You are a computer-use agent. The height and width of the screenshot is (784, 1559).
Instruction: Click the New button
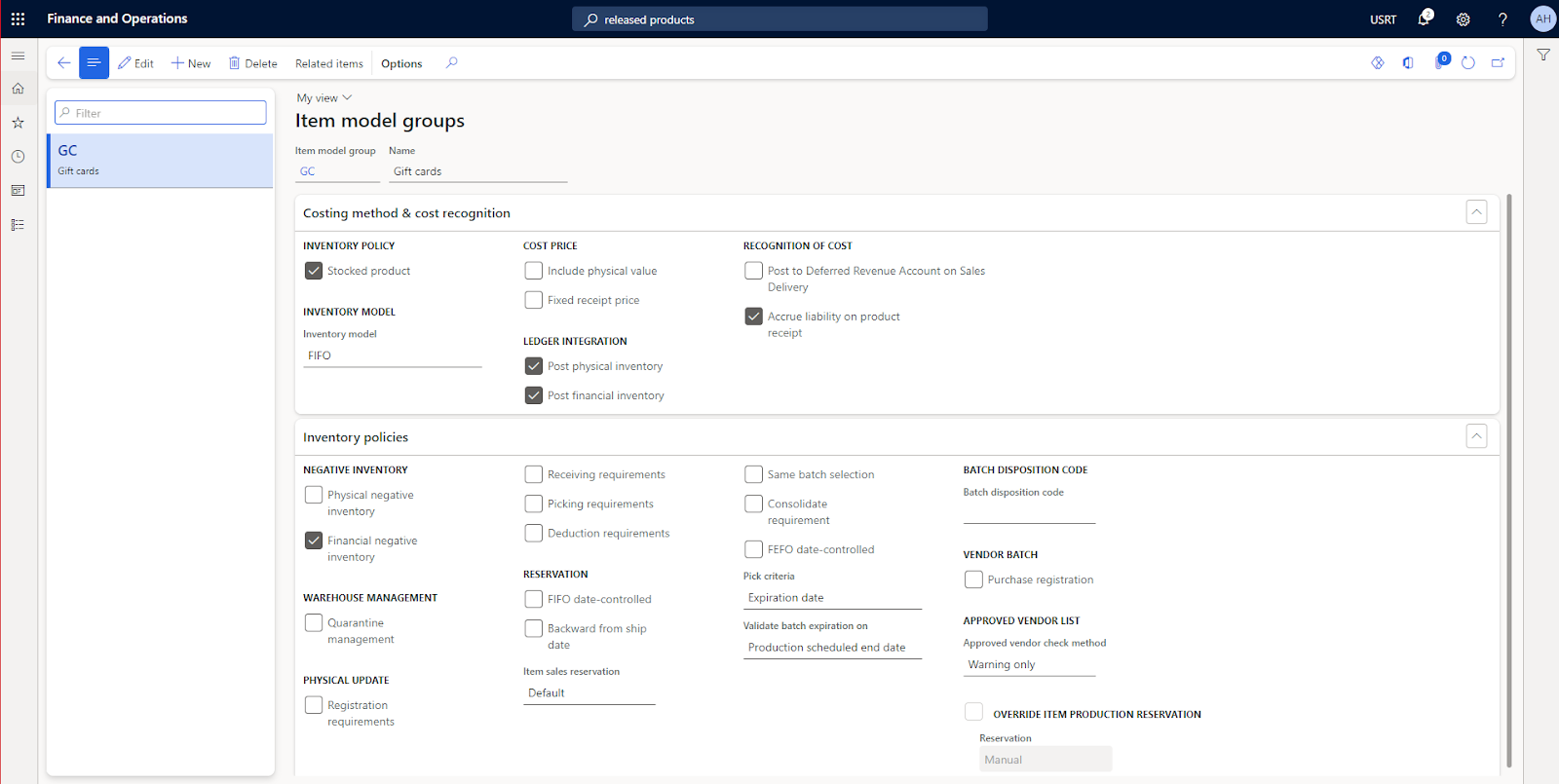pos(191,63)
